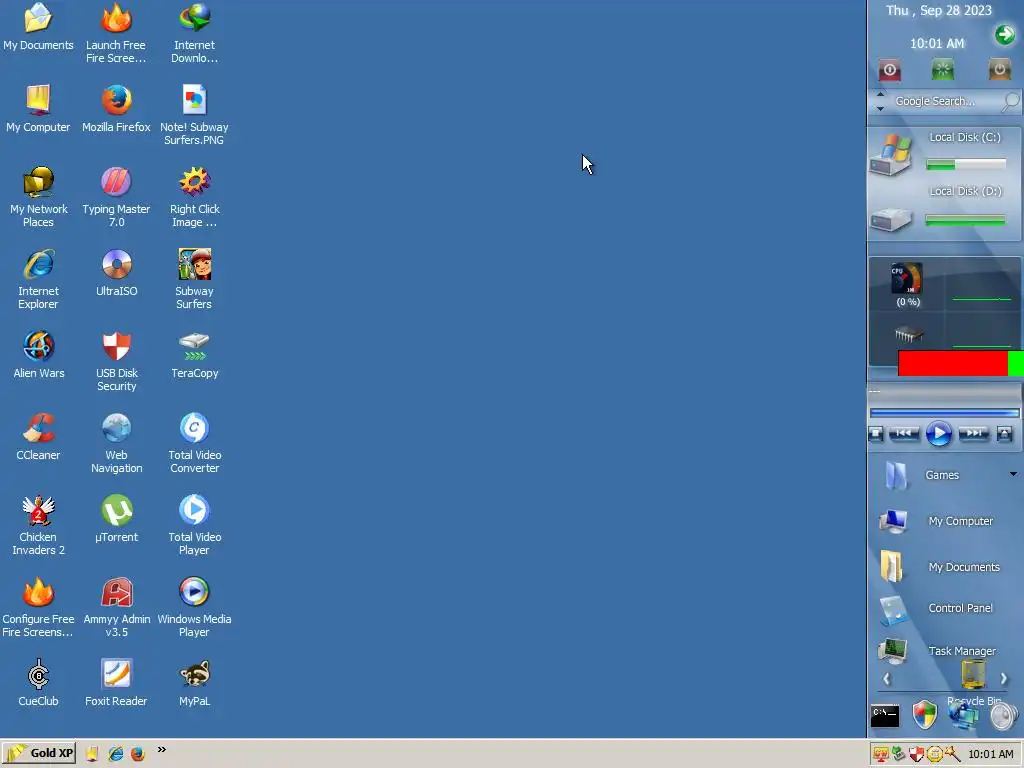Open Firefox quick launch icon
The height and width of the screenshot is (768, 1024).
pos(137,754)
